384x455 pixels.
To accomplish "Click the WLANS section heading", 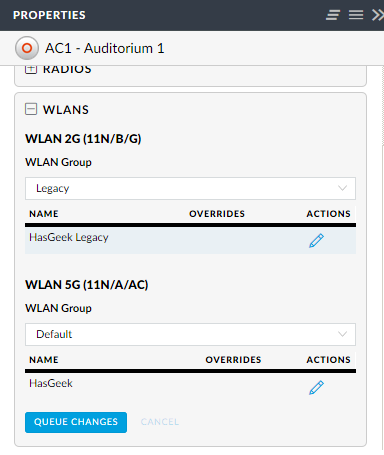I will point(66,110).
